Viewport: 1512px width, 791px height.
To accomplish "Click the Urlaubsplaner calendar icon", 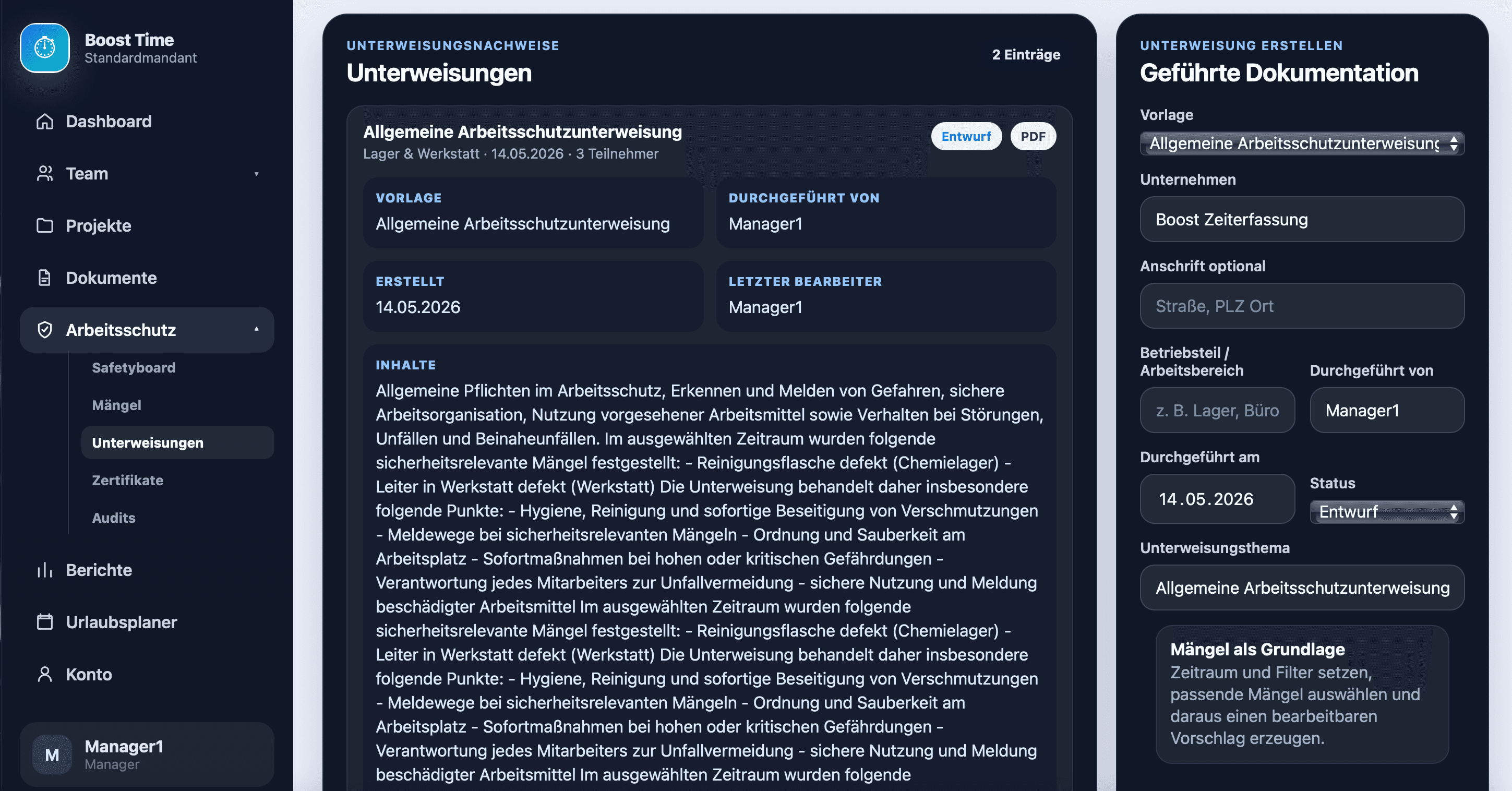I will pos(45,622).
